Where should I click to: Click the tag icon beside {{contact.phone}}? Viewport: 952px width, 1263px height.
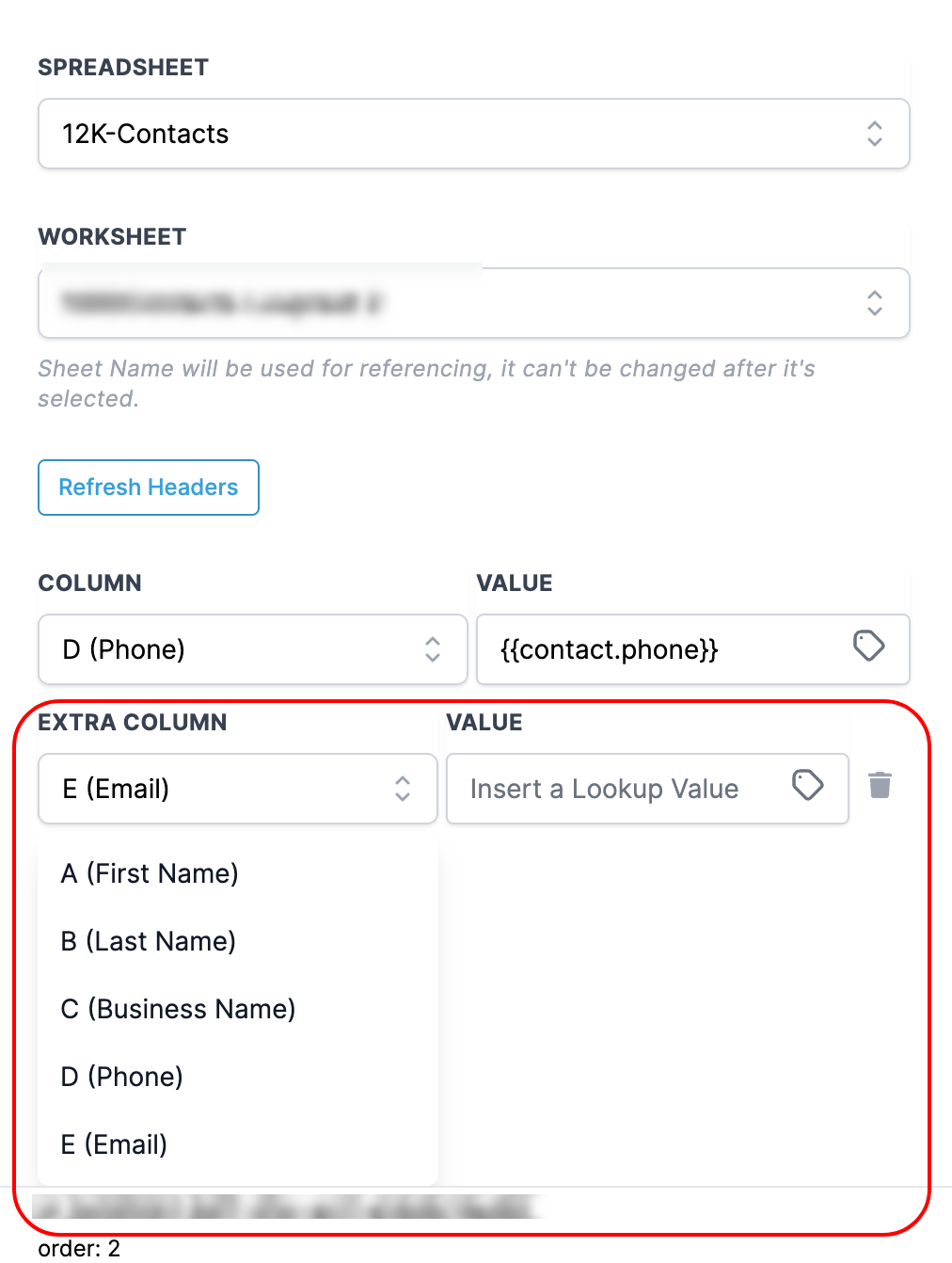click(868, 646)
